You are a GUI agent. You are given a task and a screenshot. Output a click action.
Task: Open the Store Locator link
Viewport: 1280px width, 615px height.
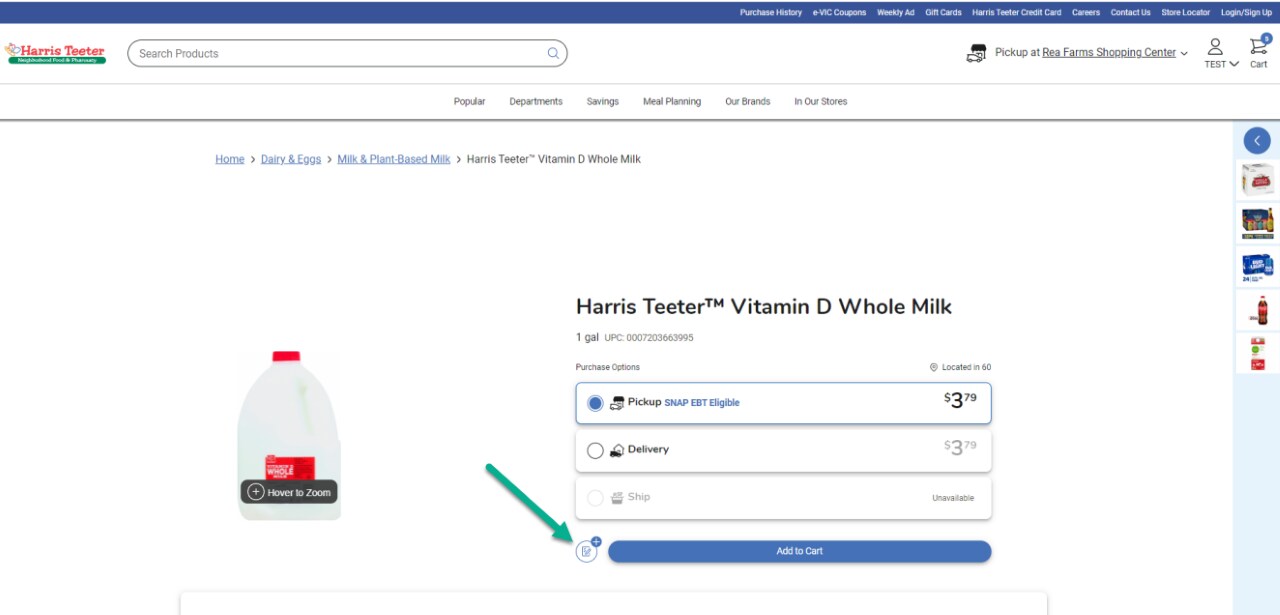1186,13
